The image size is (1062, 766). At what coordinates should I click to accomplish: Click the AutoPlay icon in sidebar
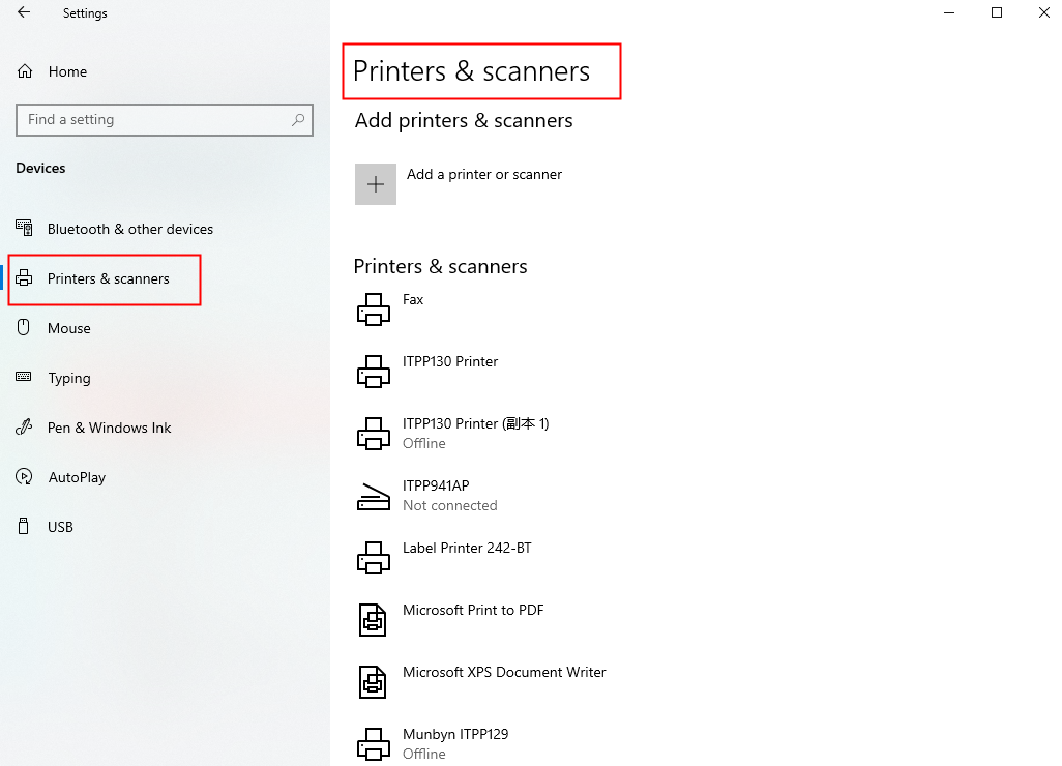click(x=24, y=477)
